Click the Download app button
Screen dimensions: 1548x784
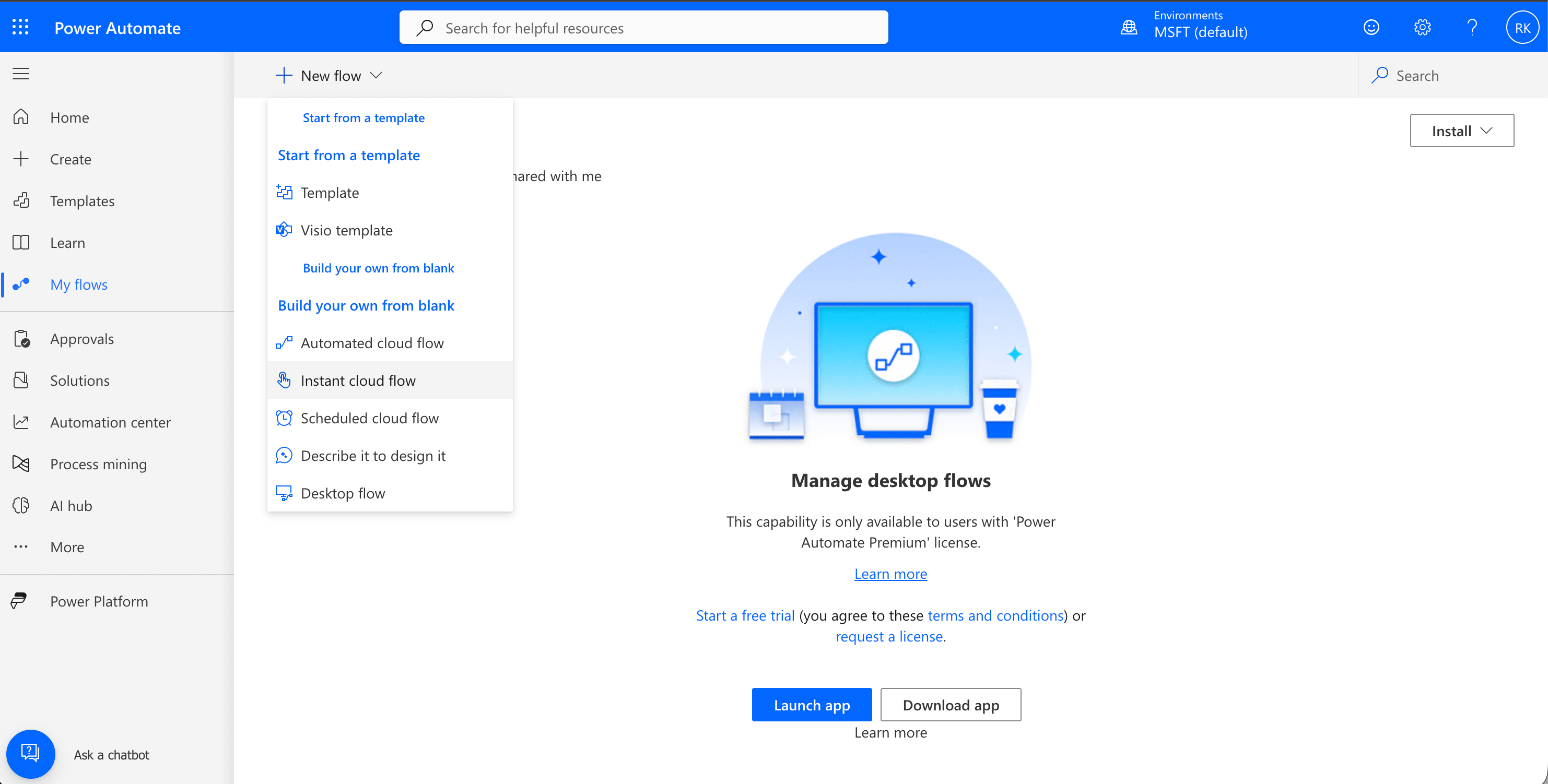pos(950,704)
